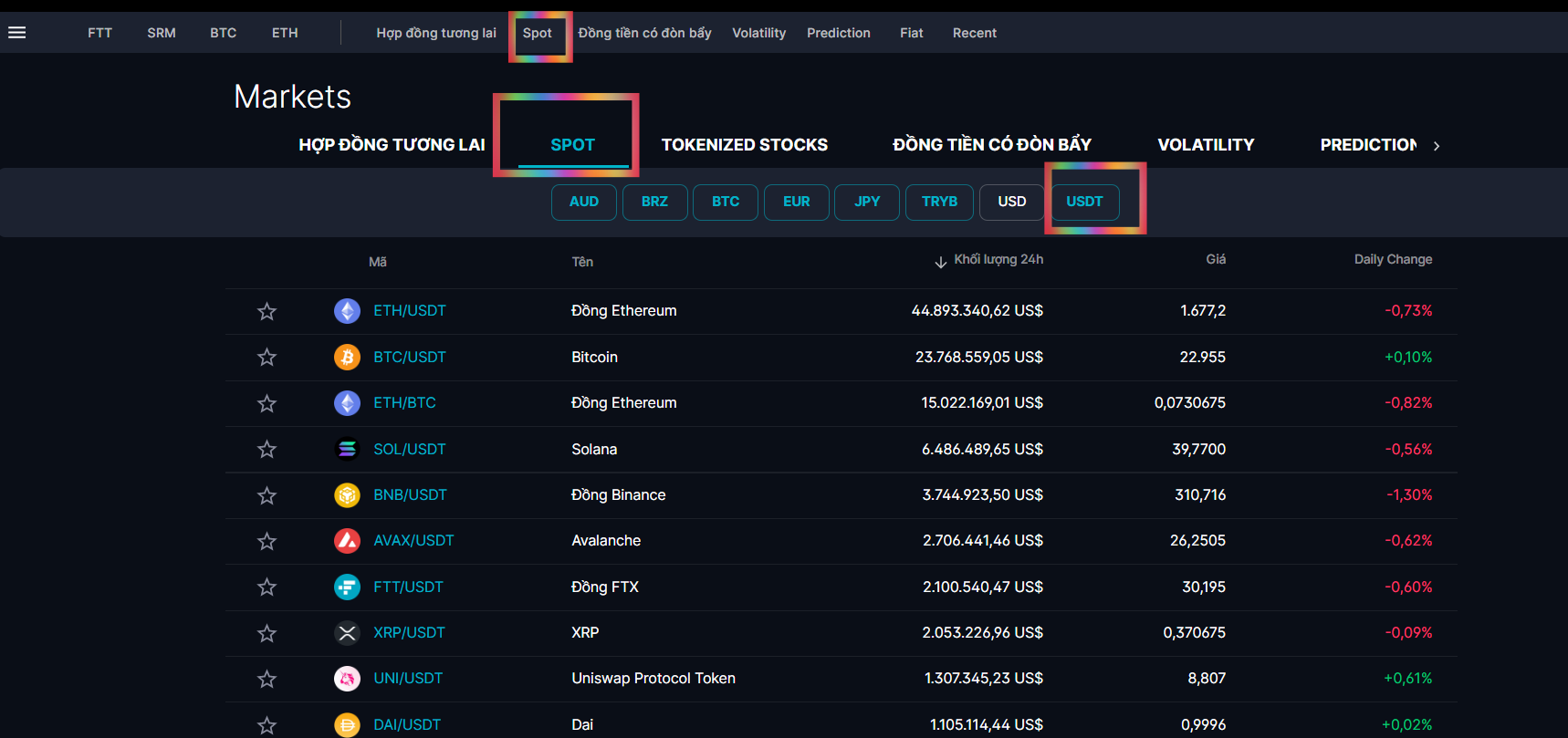Toggle favorite on AVAX/USDT
This screenshot has width=1568, height=738.
[x=267, y=541]
